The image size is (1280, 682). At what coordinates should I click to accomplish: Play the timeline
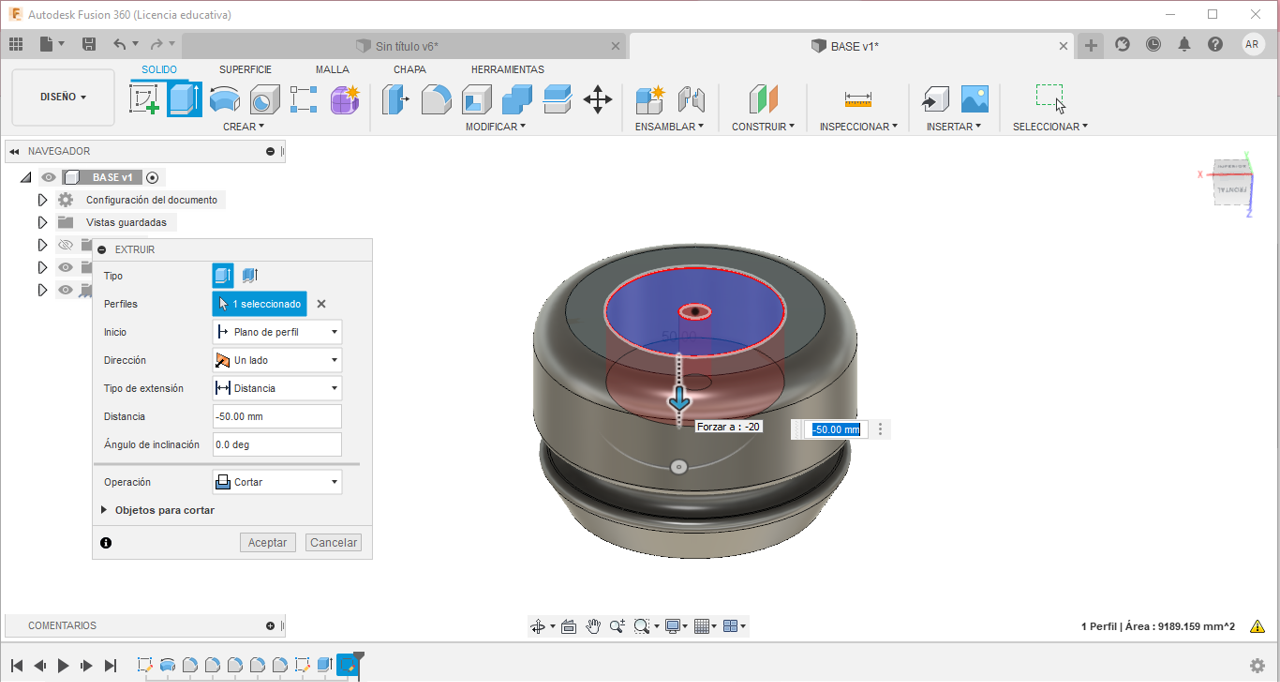[63, 665]
